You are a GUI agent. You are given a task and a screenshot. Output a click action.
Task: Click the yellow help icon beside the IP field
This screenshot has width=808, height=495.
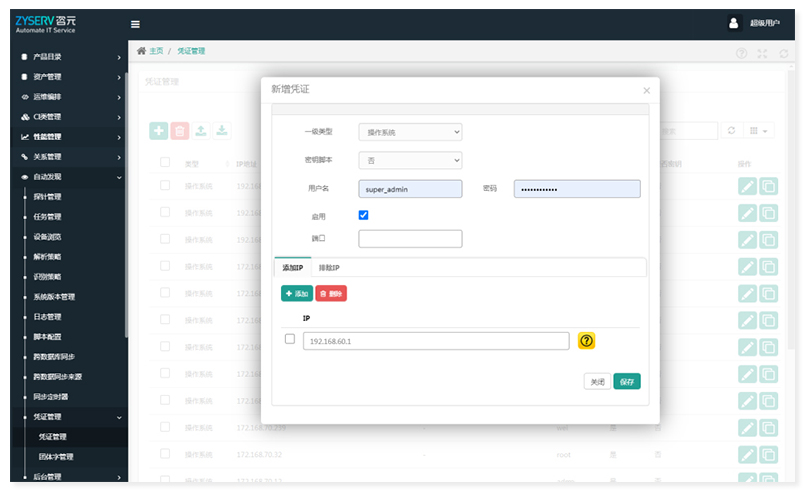coord(587,341)
